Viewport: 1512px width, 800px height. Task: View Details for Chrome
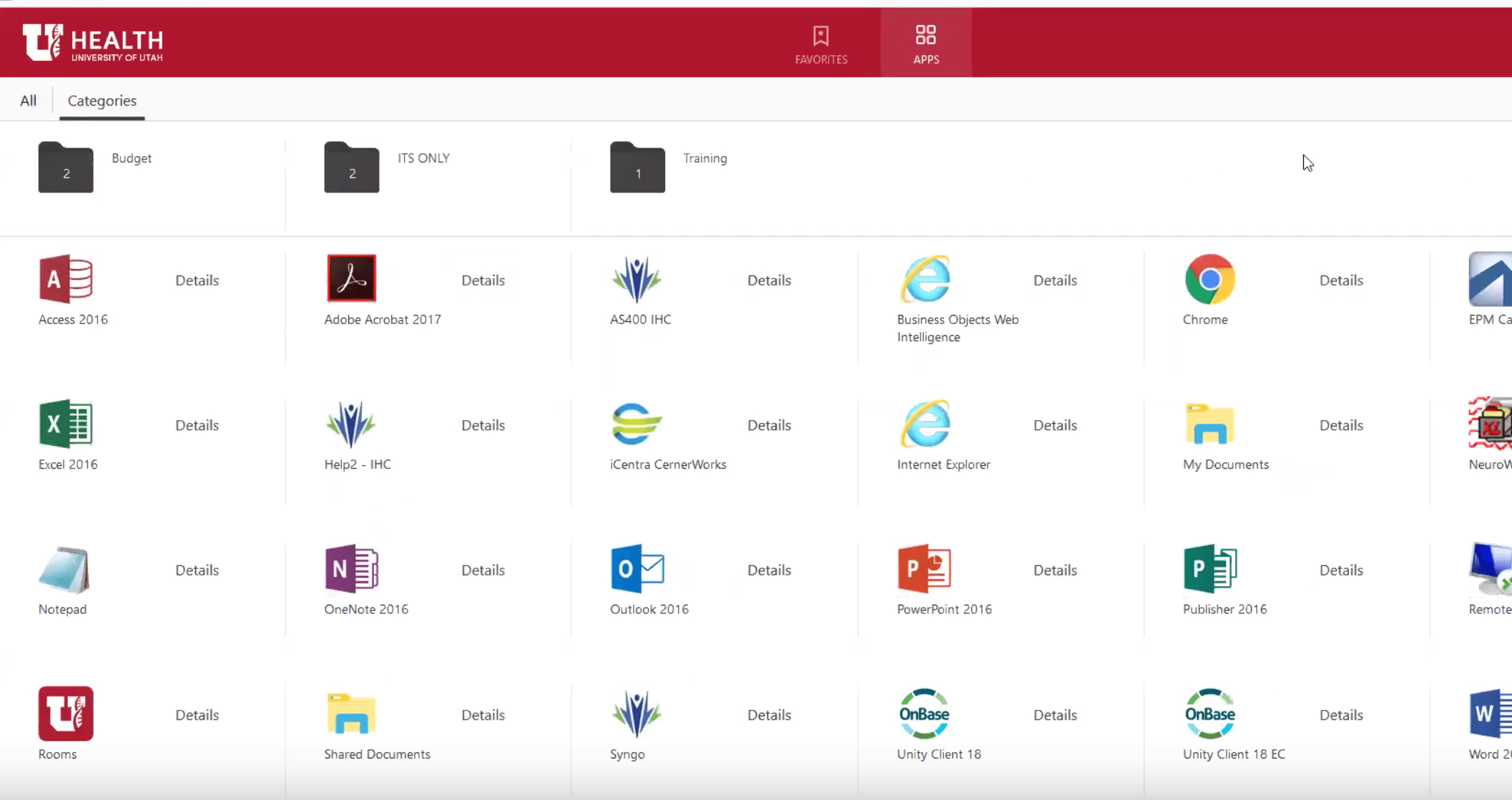1342,281
